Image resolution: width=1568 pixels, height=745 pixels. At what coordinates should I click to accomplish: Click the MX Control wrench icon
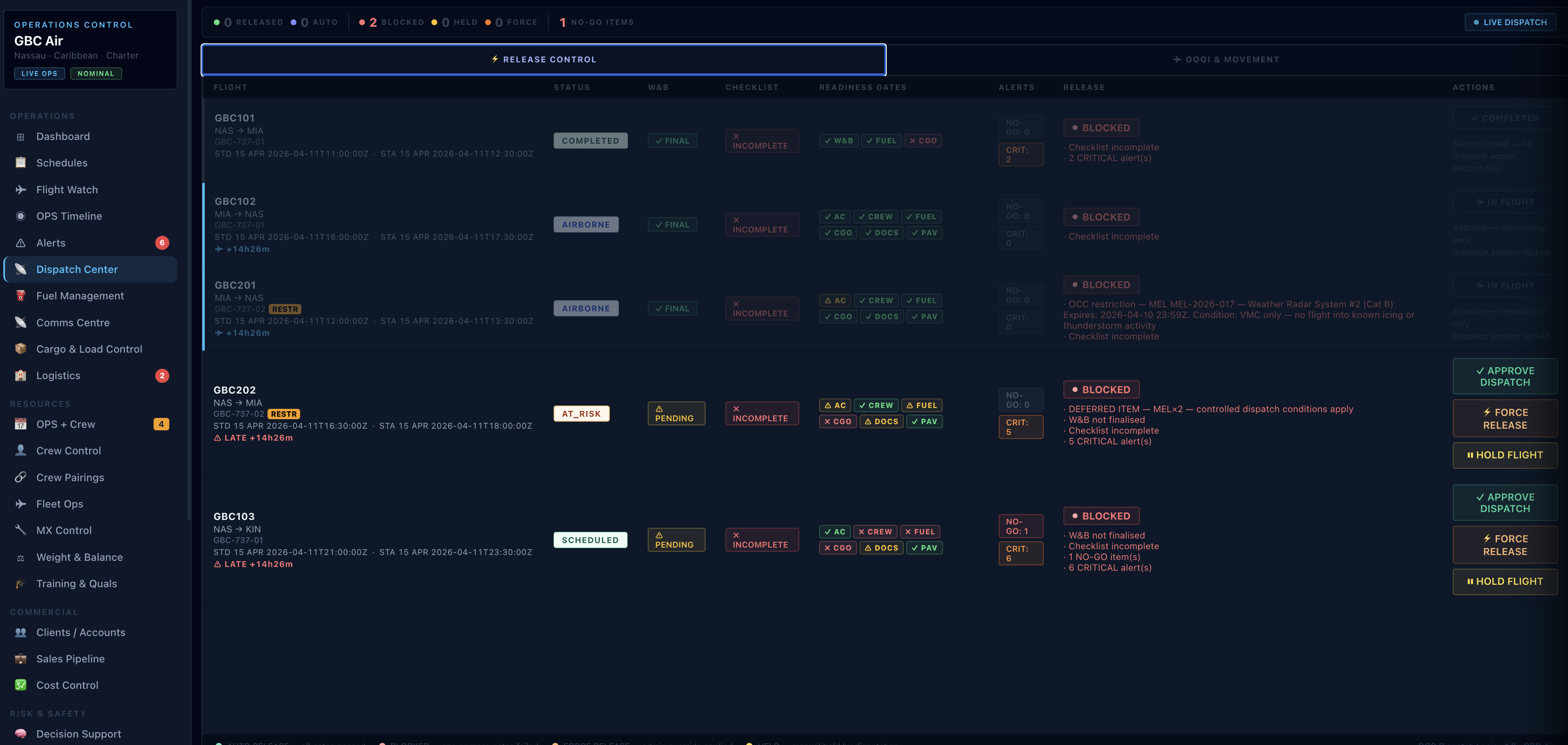(x=21, y=530)
